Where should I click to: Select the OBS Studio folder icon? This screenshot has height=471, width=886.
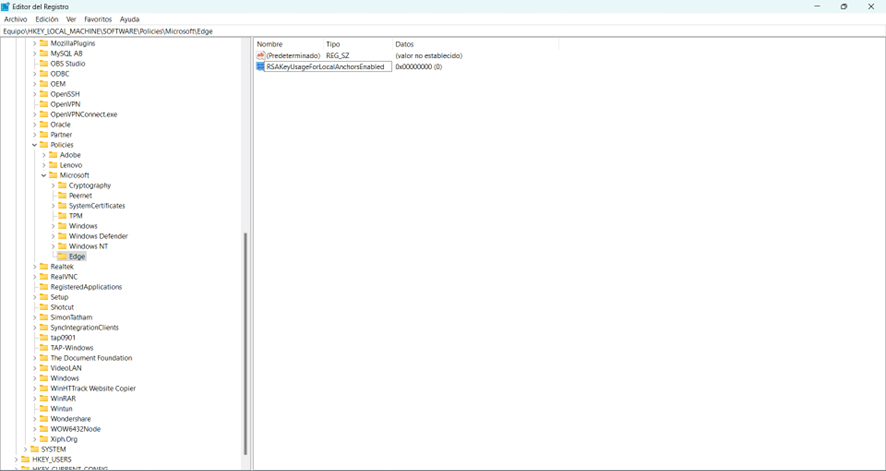click(x=44, y=64)
